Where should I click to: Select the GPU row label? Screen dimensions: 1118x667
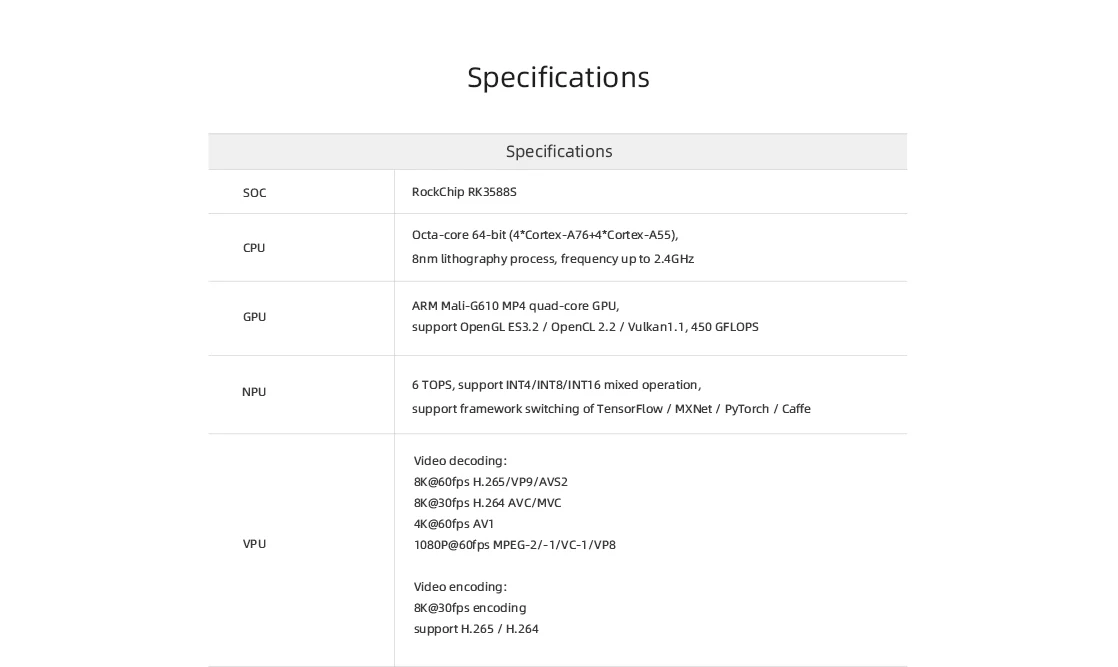click(x=254, y=317)
